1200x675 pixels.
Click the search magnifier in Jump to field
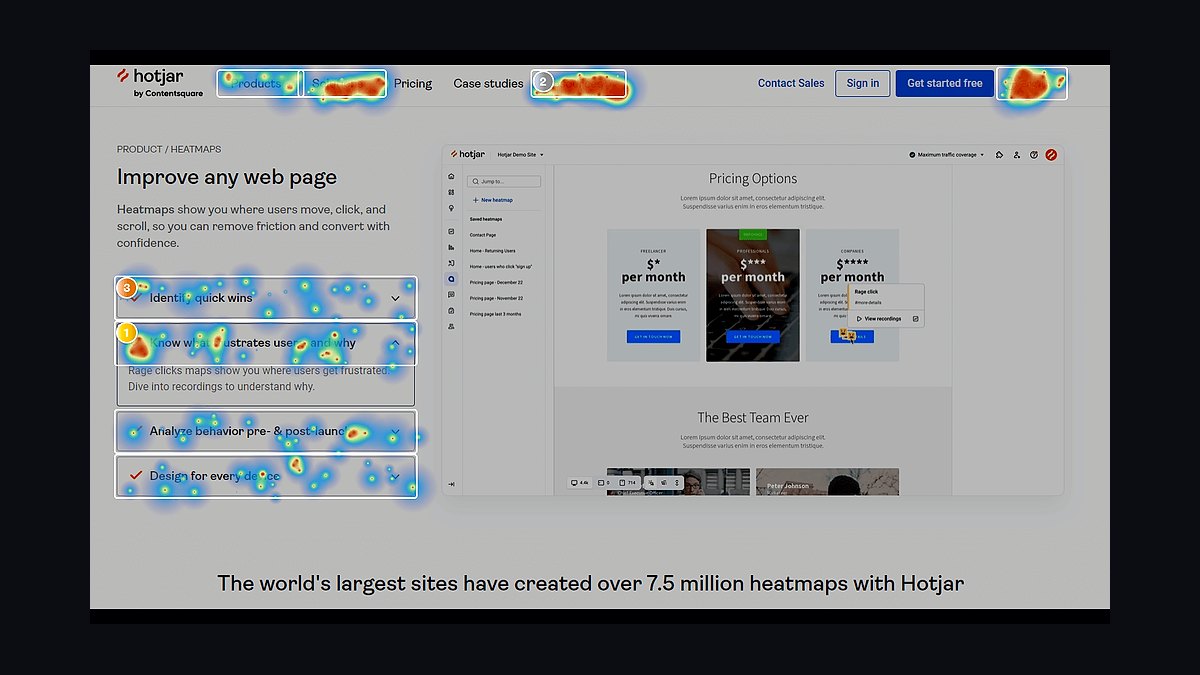[474, 182]
